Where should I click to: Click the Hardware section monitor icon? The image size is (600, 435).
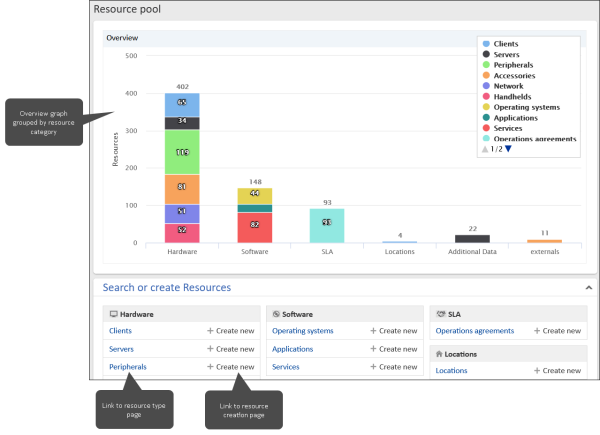(113, 314)
